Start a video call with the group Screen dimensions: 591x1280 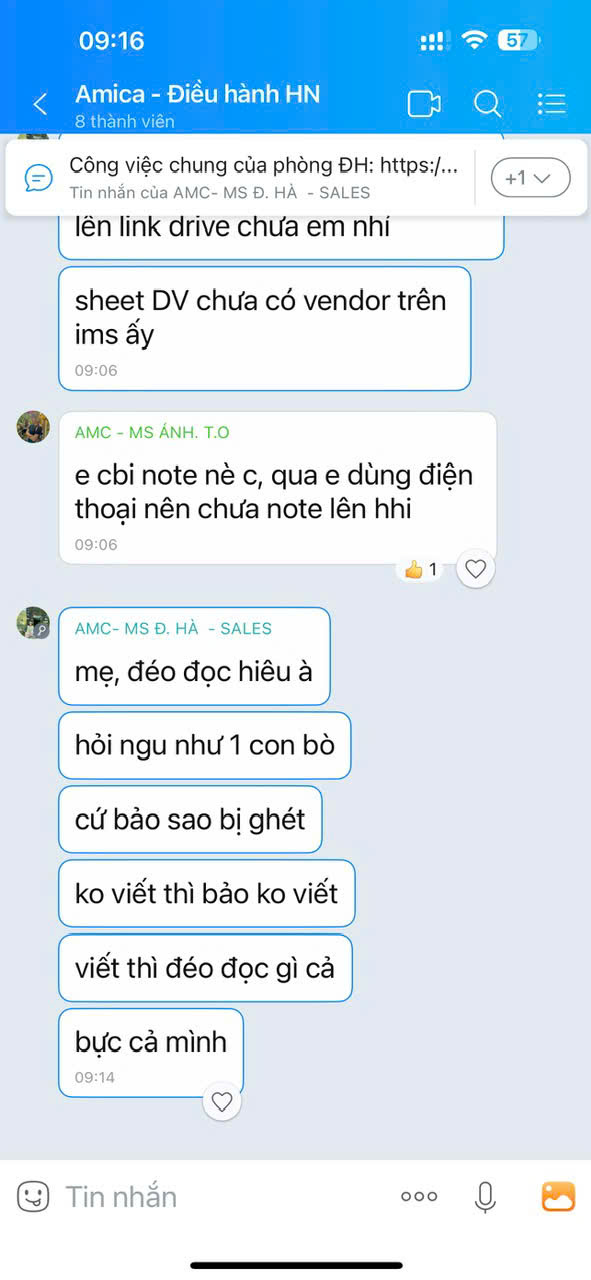tap(424, 104)
